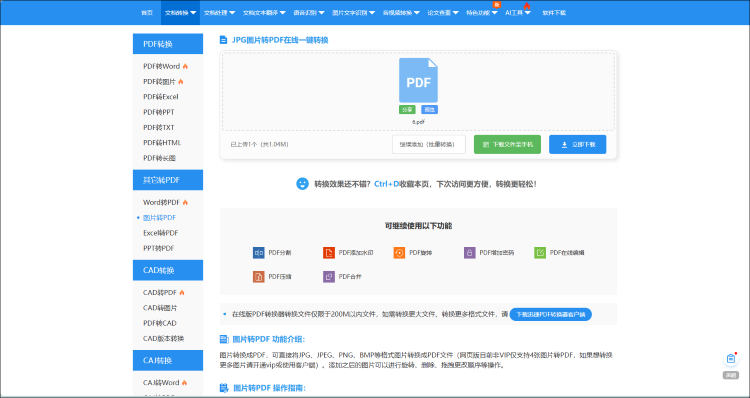Click the smiley face icon

pyautogui.click(x=302, y=184)
